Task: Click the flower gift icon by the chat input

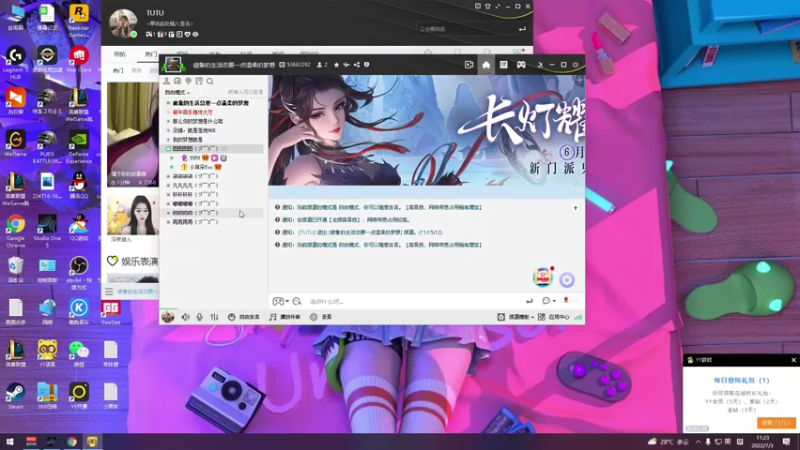Action: coord(566,301)
